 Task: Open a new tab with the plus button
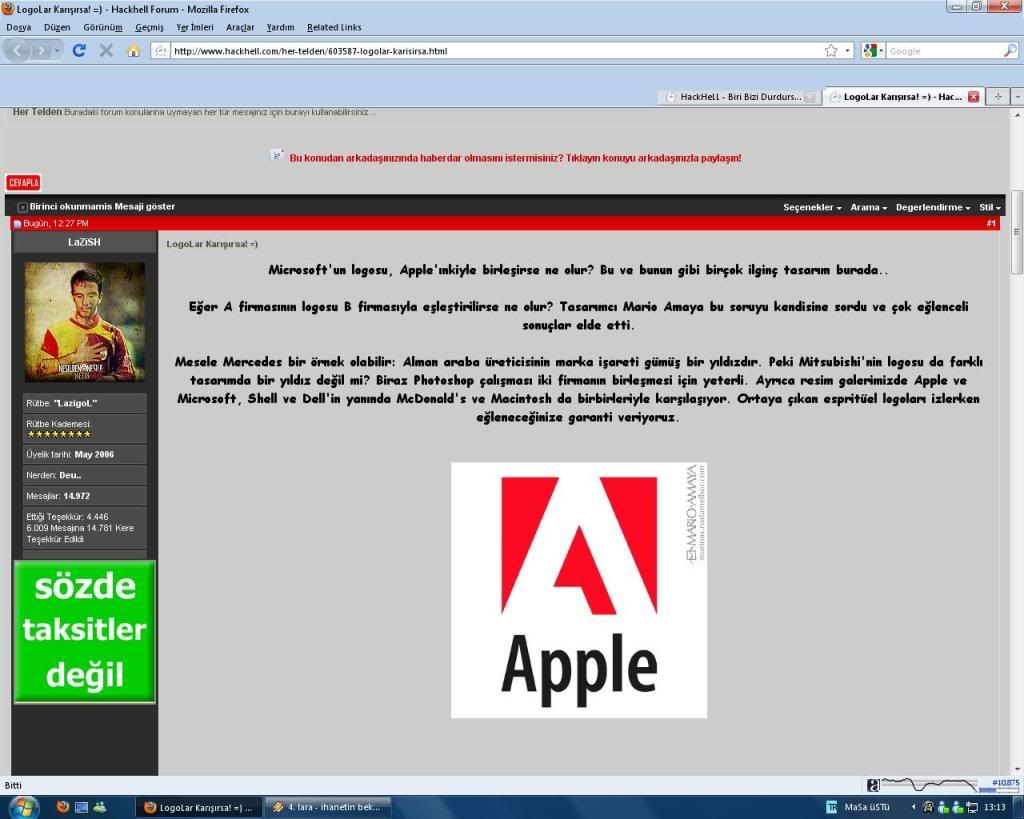tap(998, 97)
